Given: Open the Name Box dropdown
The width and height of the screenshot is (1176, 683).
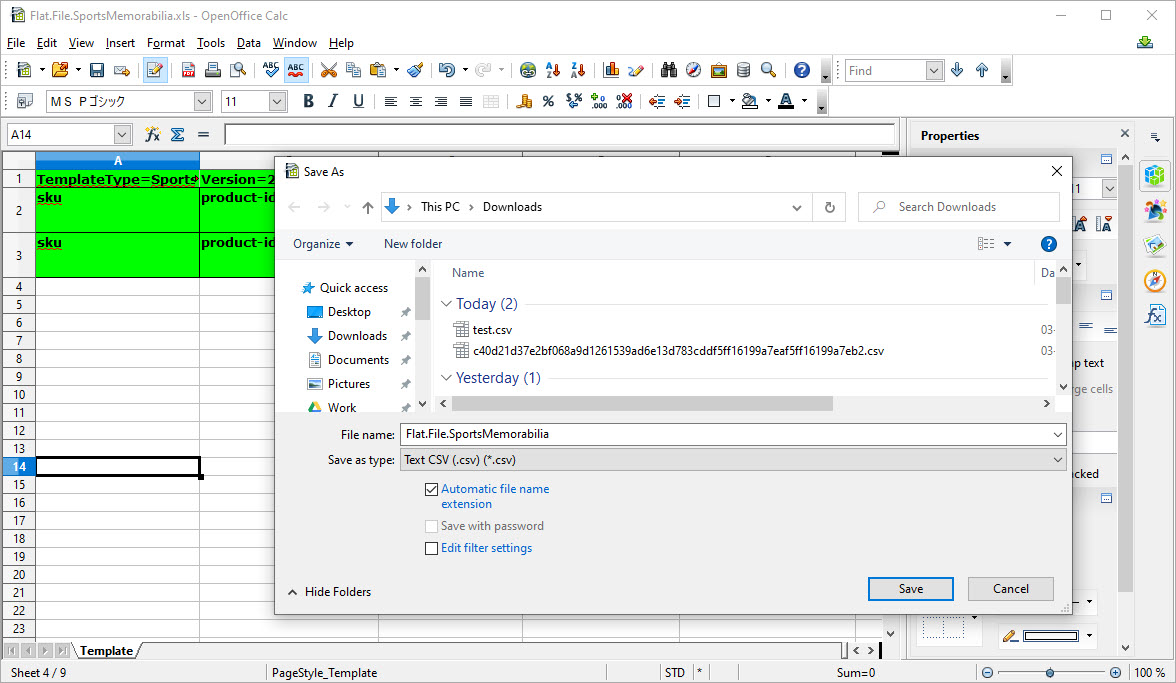Looking at the screenshot, I should [x=122, y=135].
